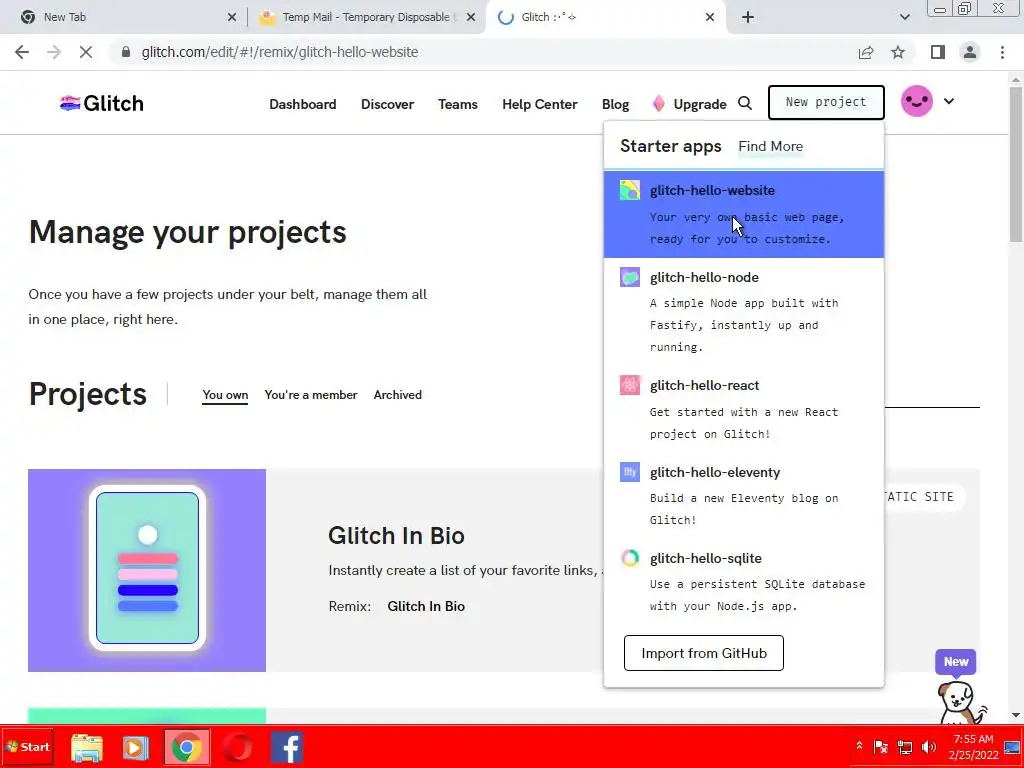1024x768 pixels.
Task: Open the Glitch In Bio thumbnail
Action: (x=147, y=570)
